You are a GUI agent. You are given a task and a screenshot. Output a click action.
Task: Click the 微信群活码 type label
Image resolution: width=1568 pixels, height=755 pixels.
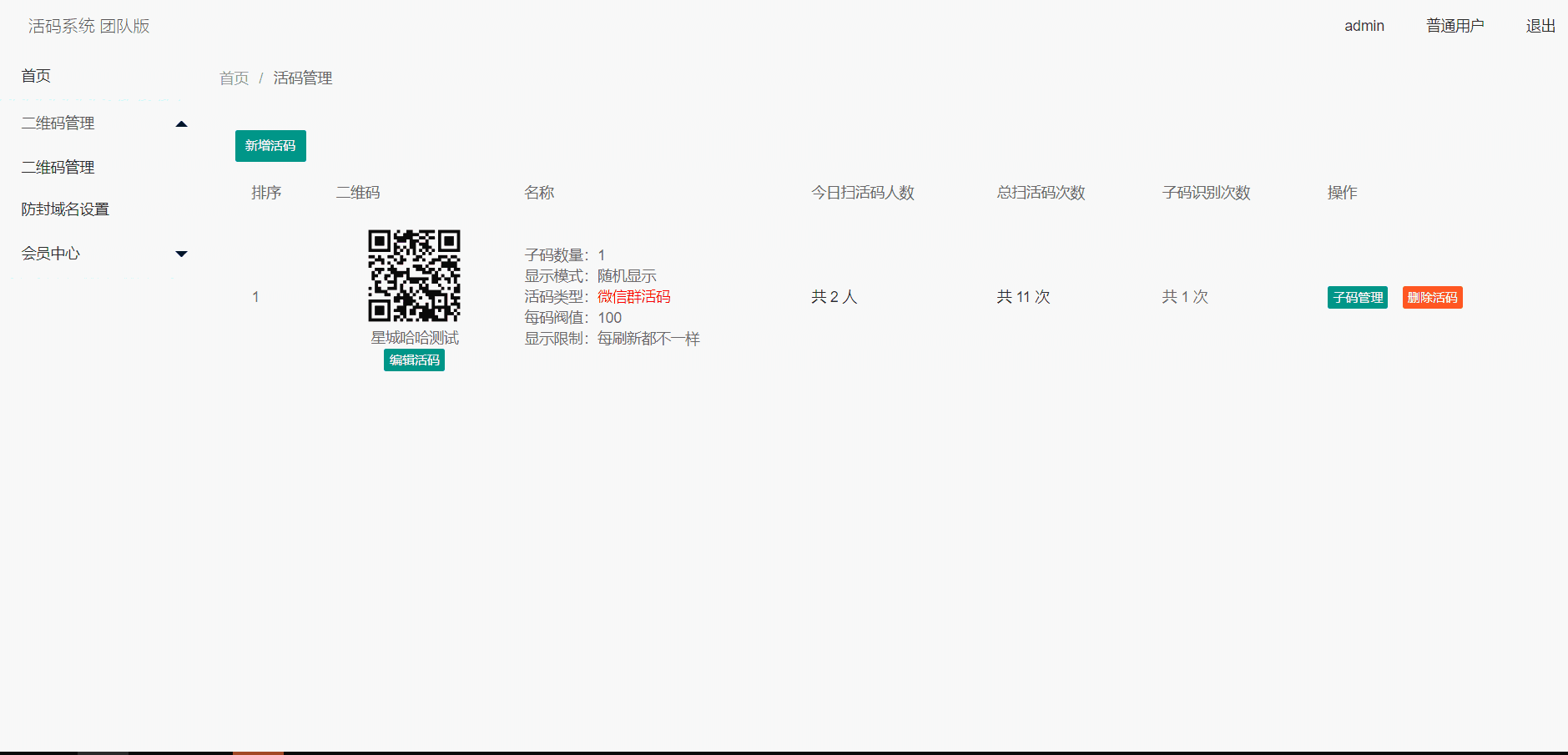point(634,297)
